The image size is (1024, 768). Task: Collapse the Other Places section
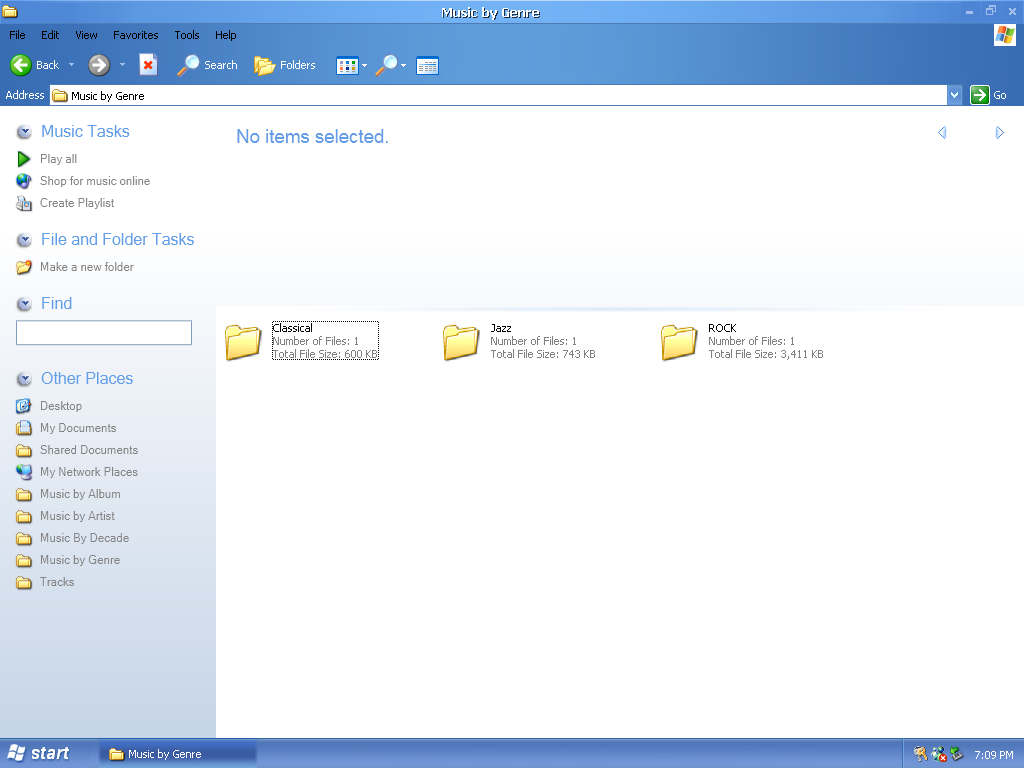(24, 379)
